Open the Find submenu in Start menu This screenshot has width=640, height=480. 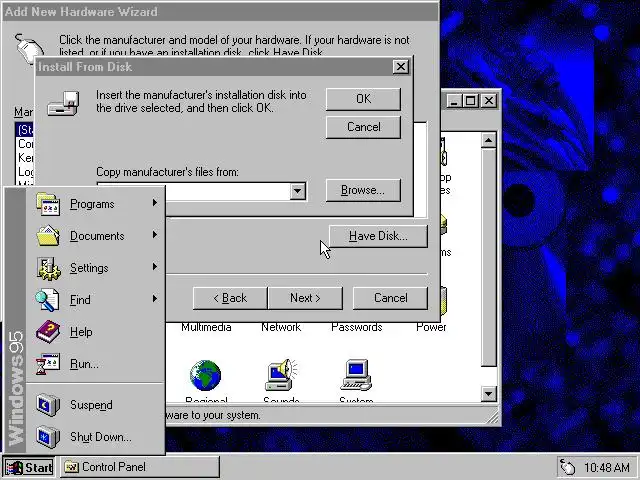pos(96,300)
